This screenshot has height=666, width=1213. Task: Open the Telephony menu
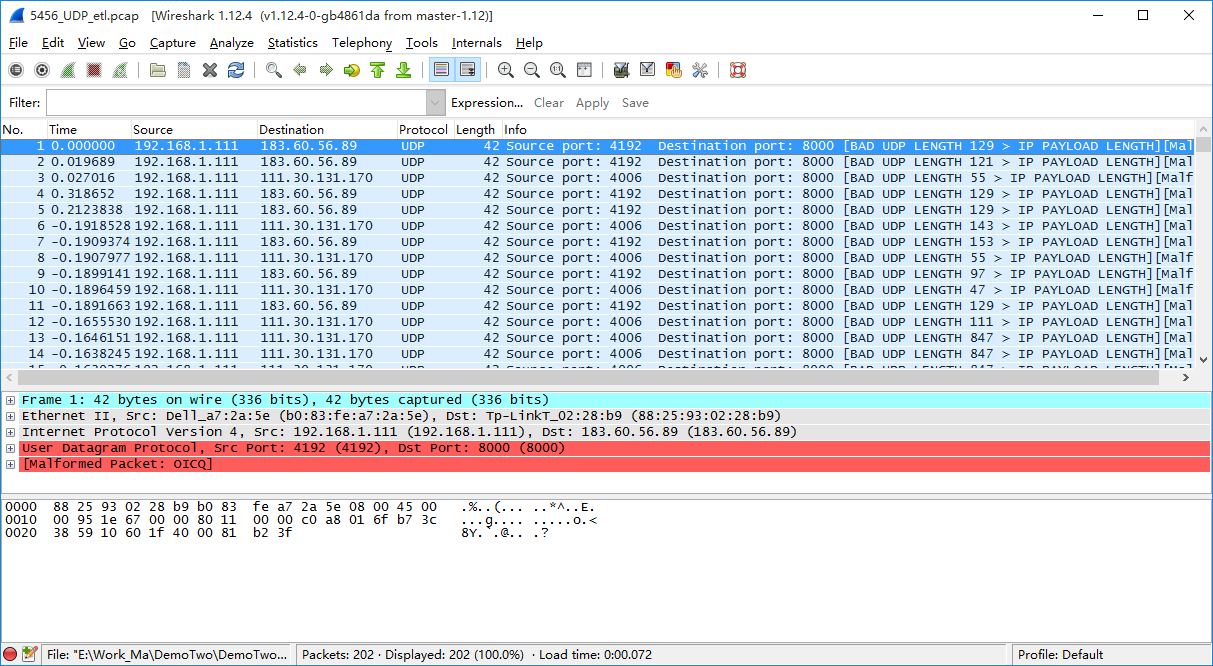(x=362, y=43)
